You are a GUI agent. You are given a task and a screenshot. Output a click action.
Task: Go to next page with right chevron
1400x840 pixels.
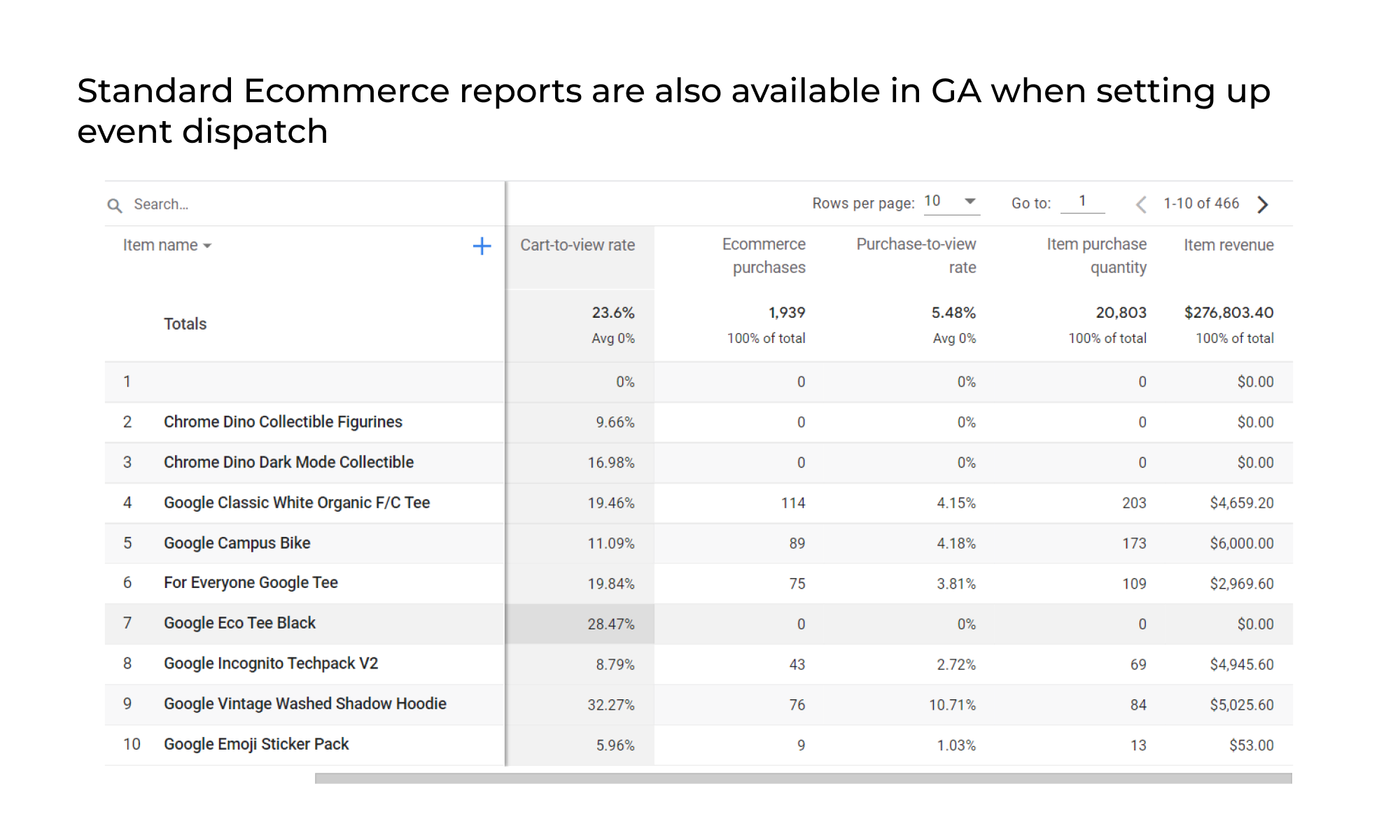1263,204
